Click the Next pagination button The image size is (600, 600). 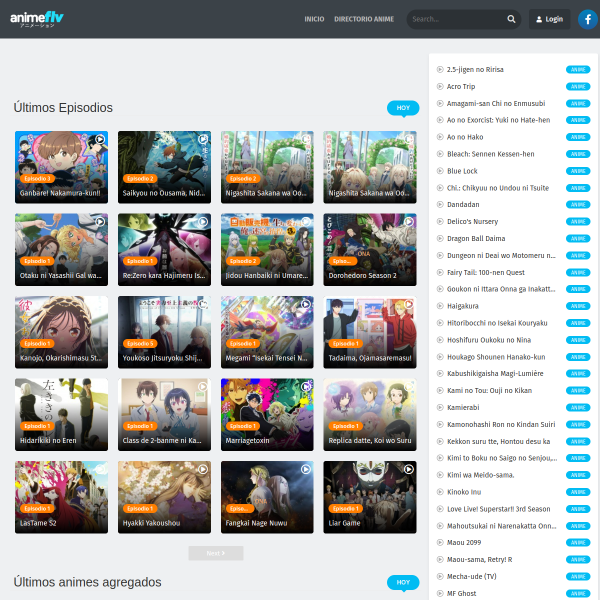click(215, 553)
